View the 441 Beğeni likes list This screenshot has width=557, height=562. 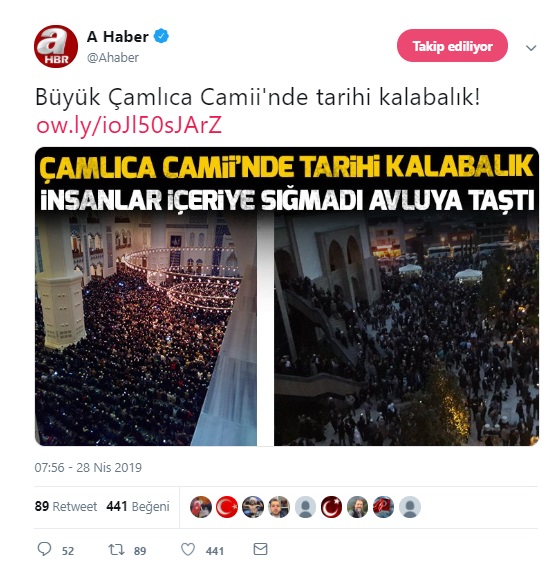pyautogui.click(x=138, y=506)
